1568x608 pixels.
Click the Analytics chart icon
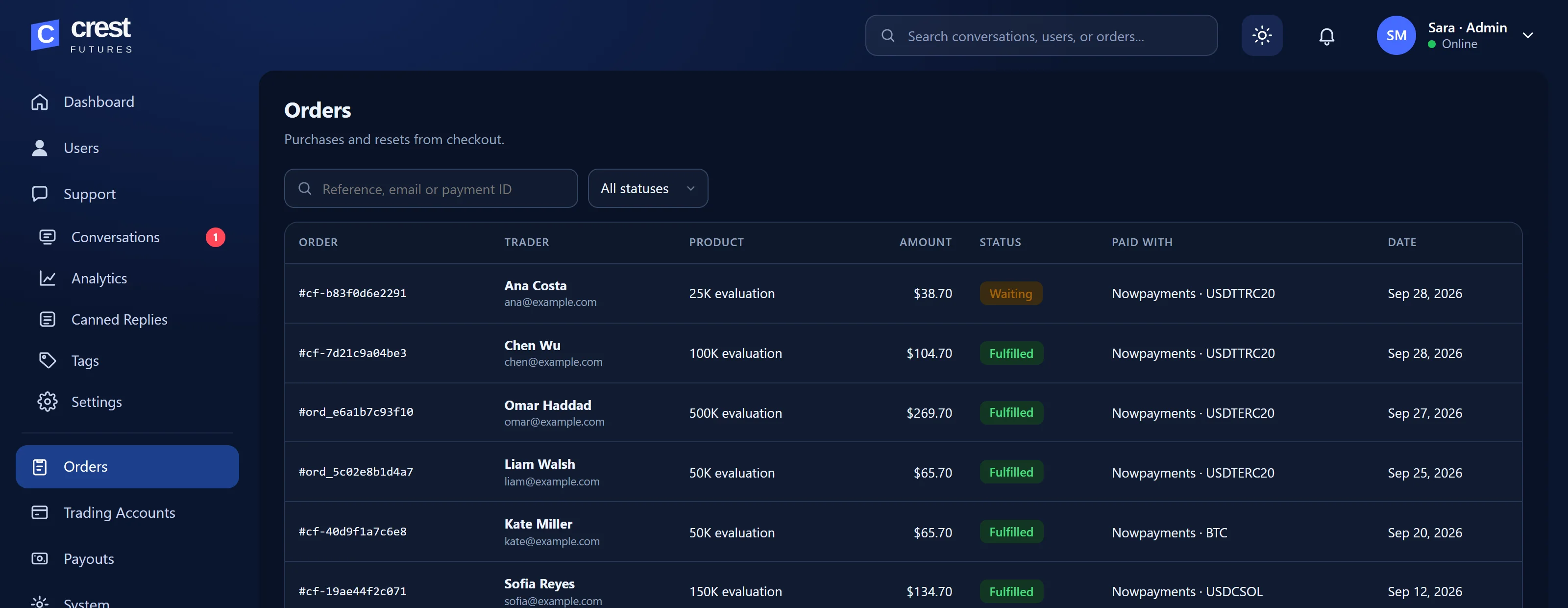(48, 279)
